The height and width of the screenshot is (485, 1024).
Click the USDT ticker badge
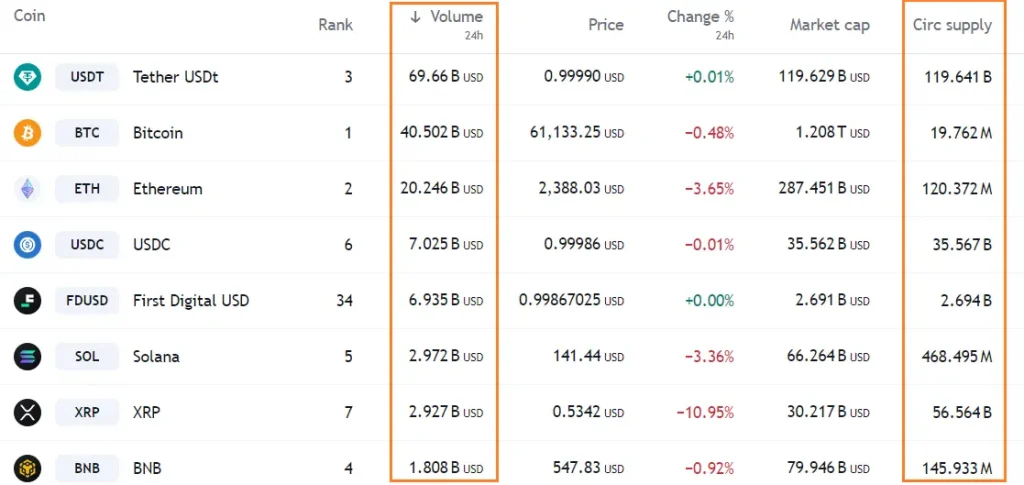coord(87,77)
